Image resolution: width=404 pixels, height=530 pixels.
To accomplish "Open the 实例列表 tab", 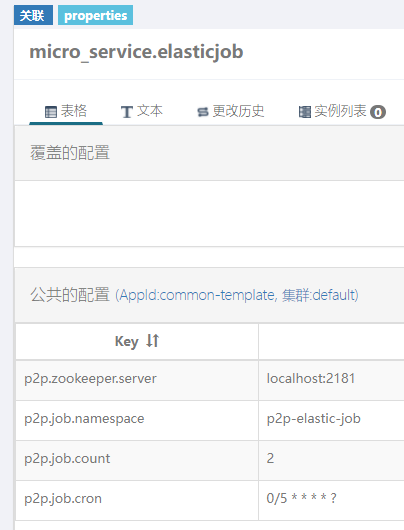I will [342, 111].
